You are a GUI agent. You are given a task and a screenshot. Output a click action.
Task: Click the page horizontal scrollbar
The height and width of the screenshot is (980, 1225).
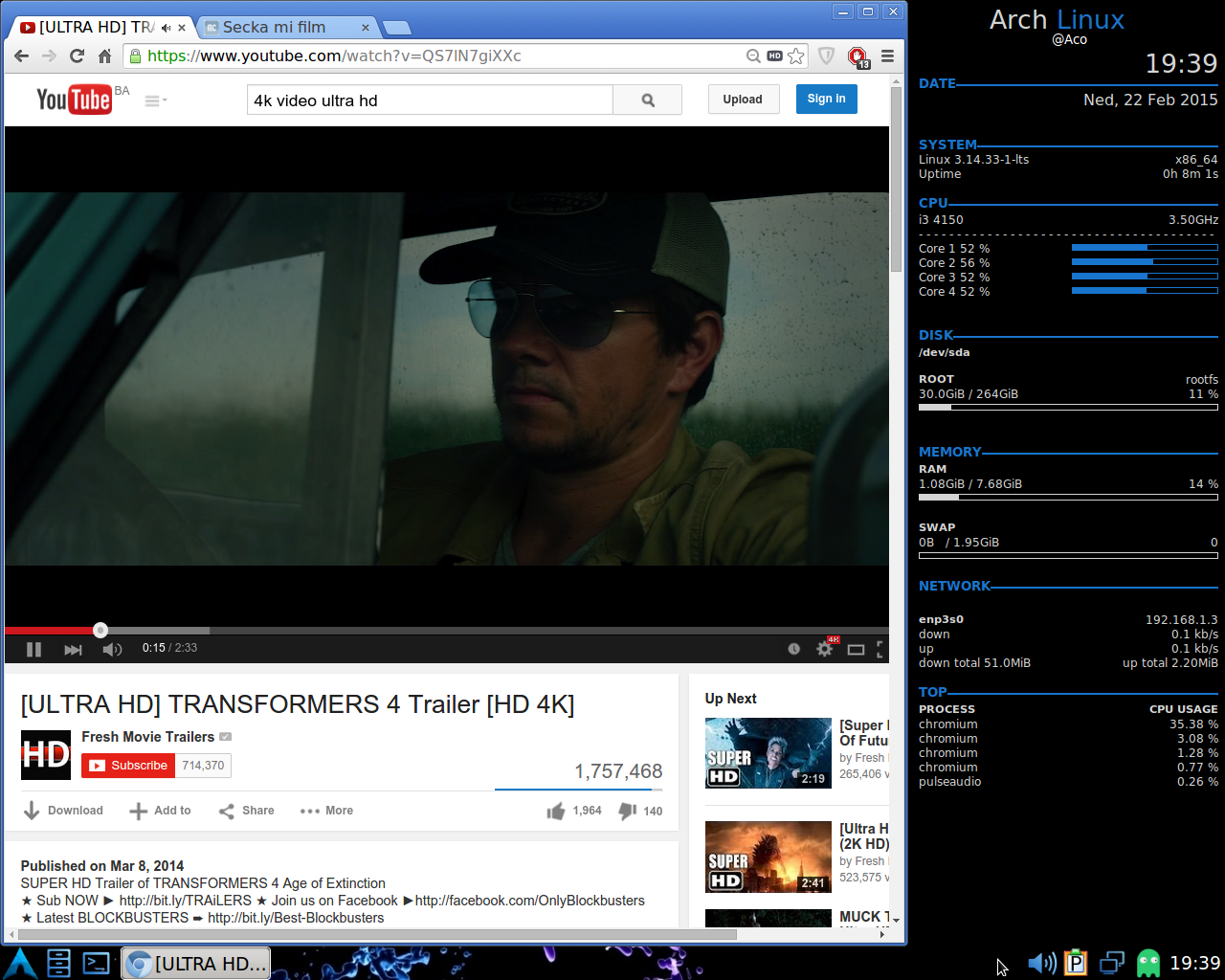(378, 934)
